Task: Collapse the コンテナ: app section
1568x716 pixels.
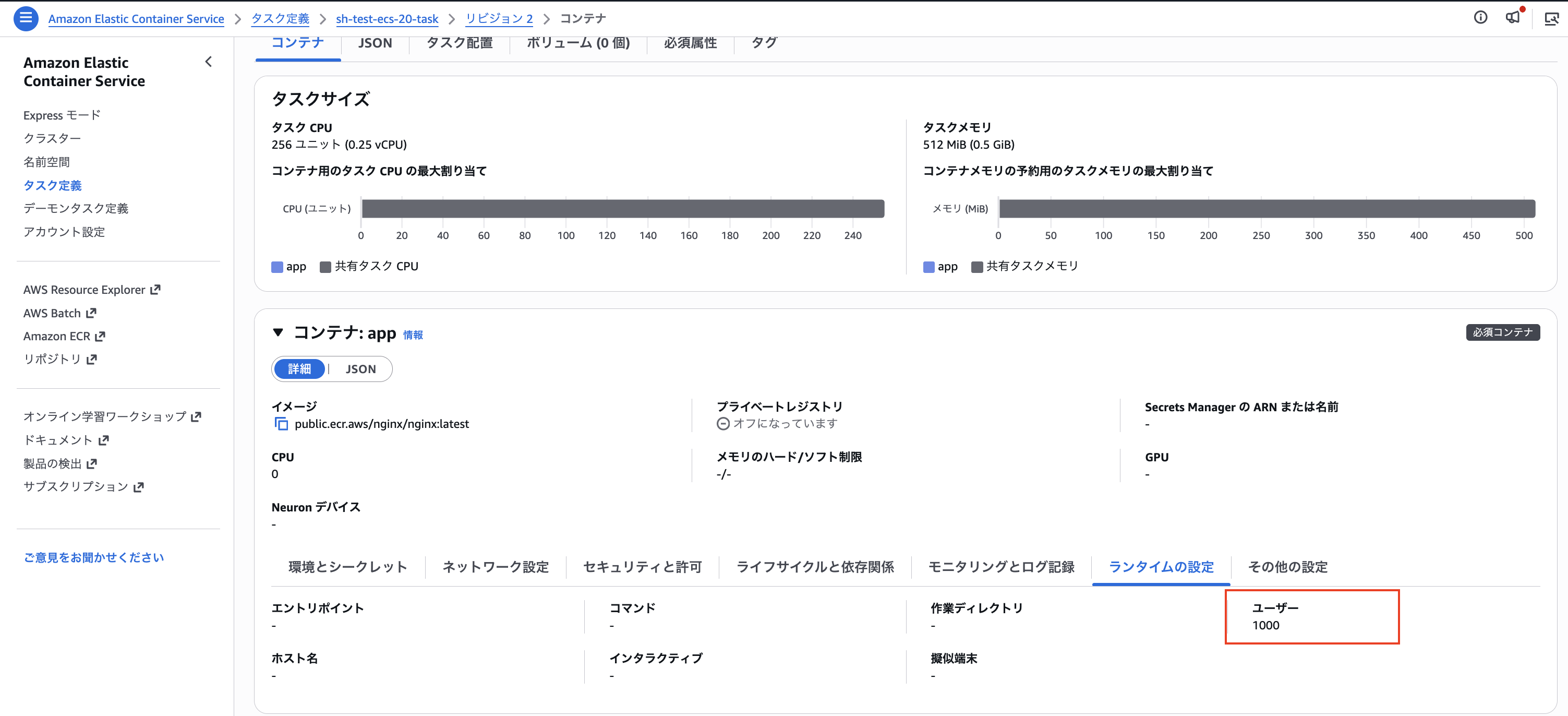Action: [x=278, y=332]
